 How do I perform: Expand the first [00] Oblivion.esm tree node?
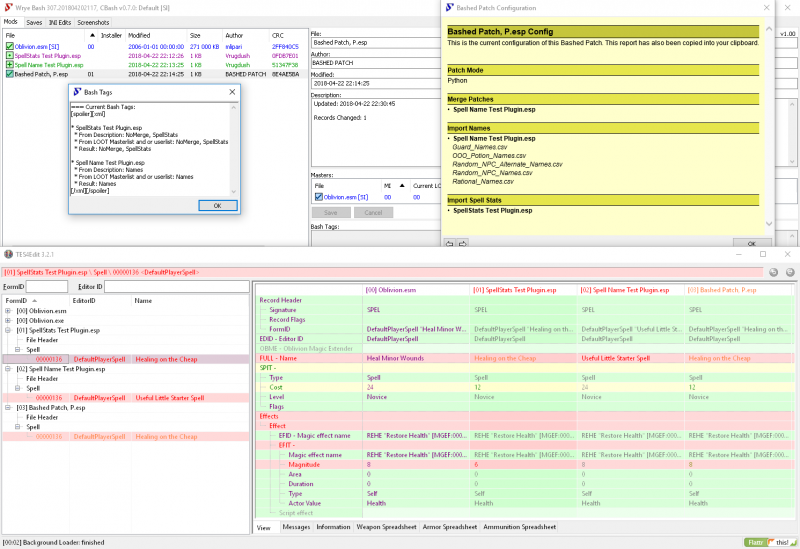[8, 311]
